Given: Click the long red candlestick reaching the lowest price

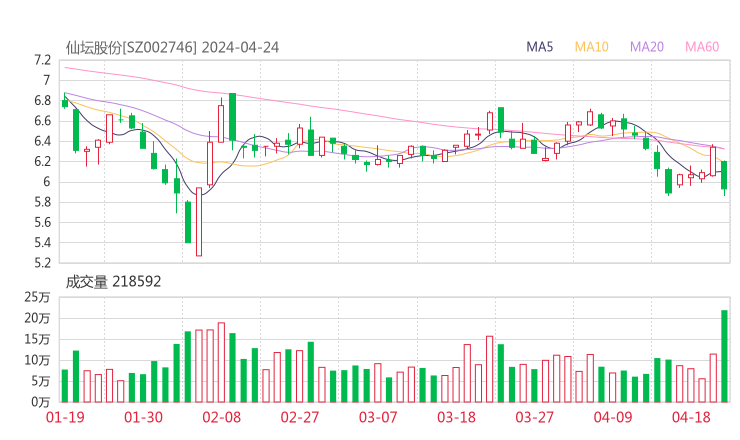Looking at the screenshot, I should [x=199, y=222].
